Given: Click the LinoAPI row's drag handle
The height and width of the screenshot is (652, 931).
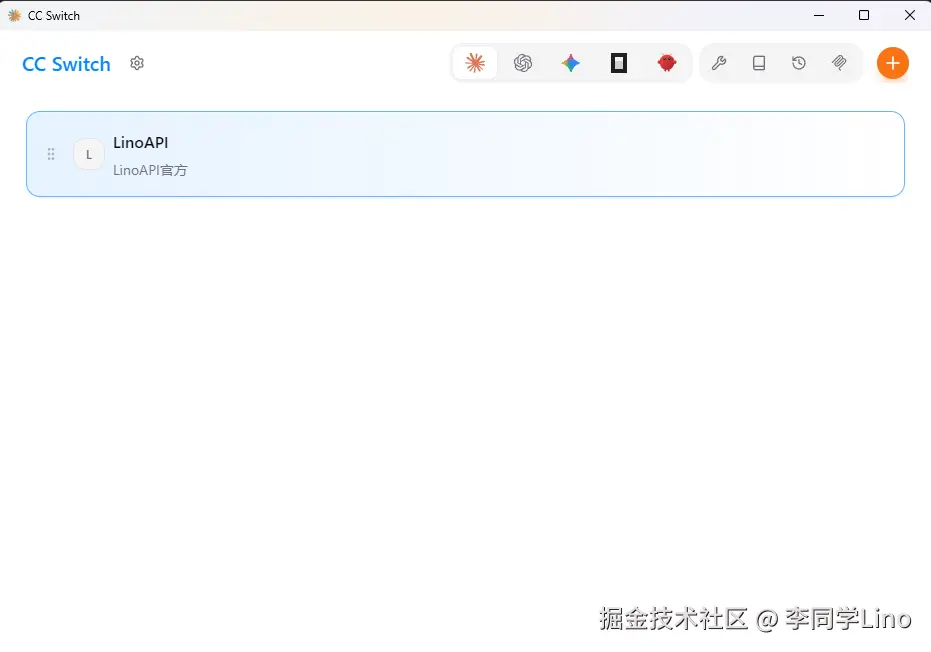Looking at the screenshot, I should pyautogui.click(x=51, y=154).
